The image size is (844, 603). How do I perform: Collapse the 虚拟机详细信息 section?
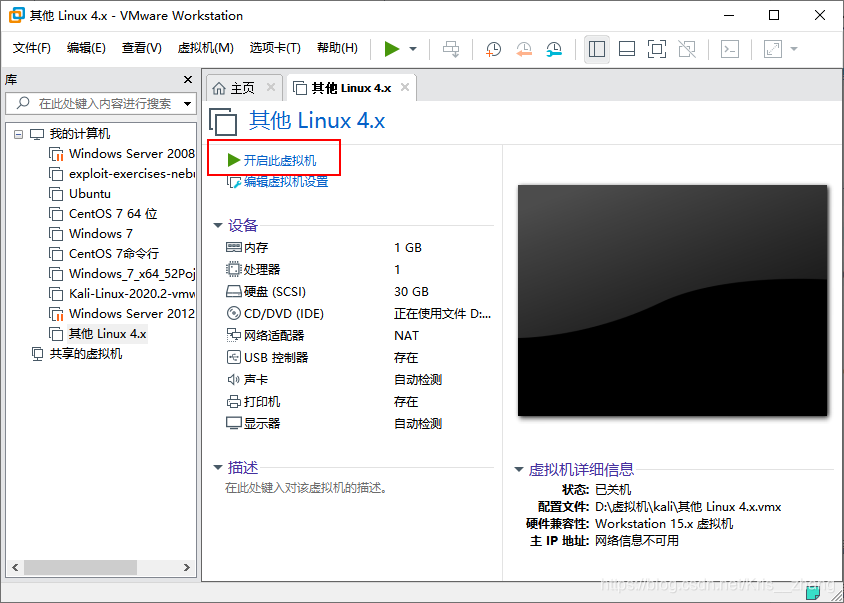tap(519, 469)
